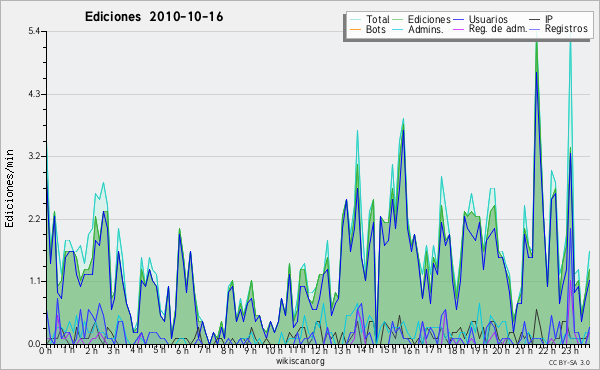600x370 pixels.
Task: Click the Ediciones/min axis label
Action: pyautogui.click(x=9, y=188)
